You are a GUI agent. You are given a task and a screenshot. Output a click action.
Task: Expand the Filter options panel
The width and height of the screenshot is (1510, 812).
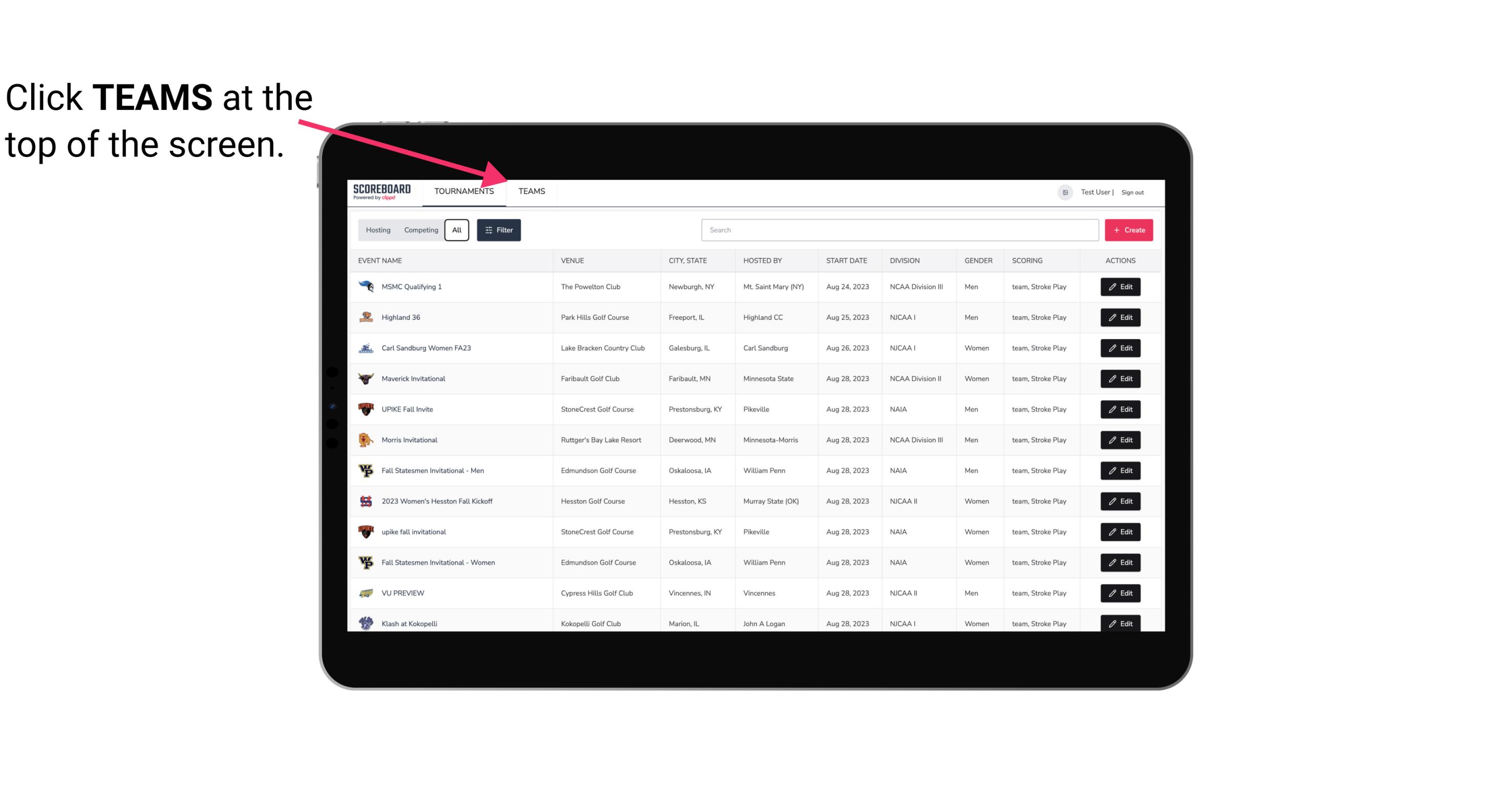[500, 229]
